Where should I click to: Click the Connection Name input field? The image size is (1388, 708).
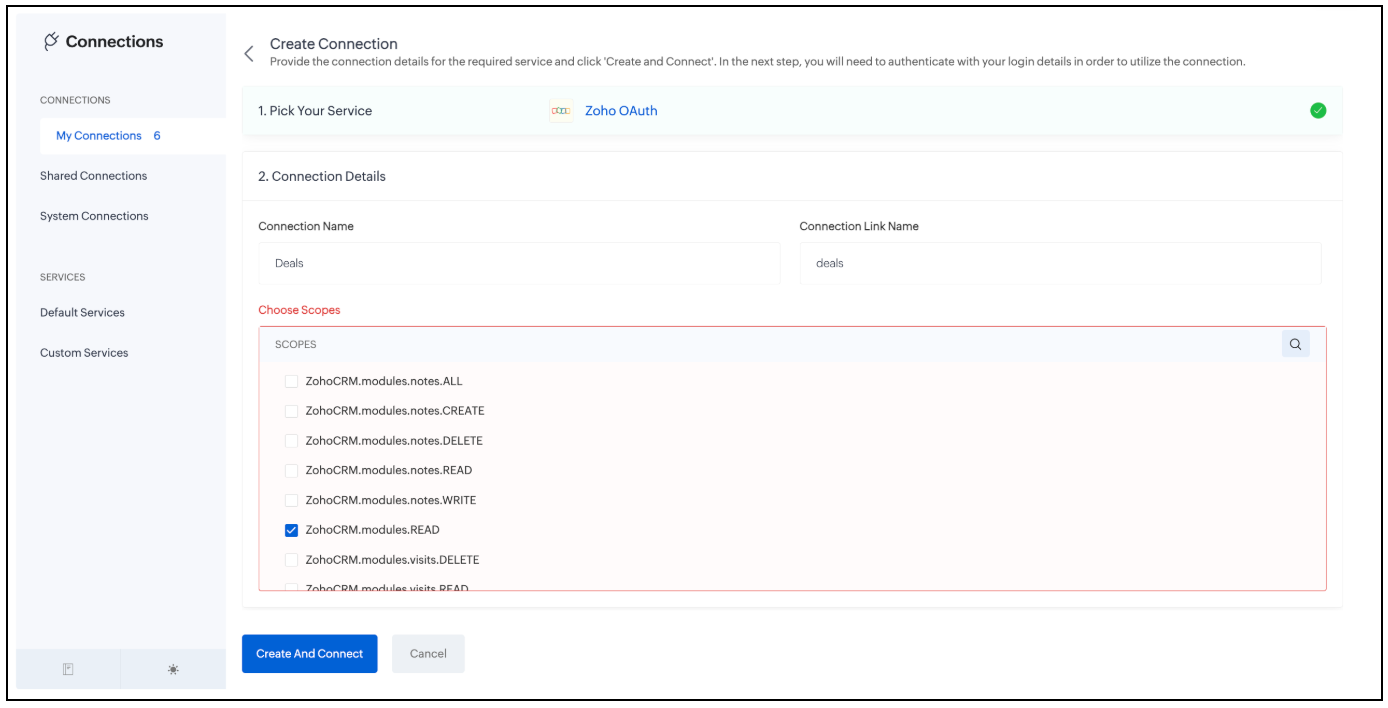pos(519,263)
